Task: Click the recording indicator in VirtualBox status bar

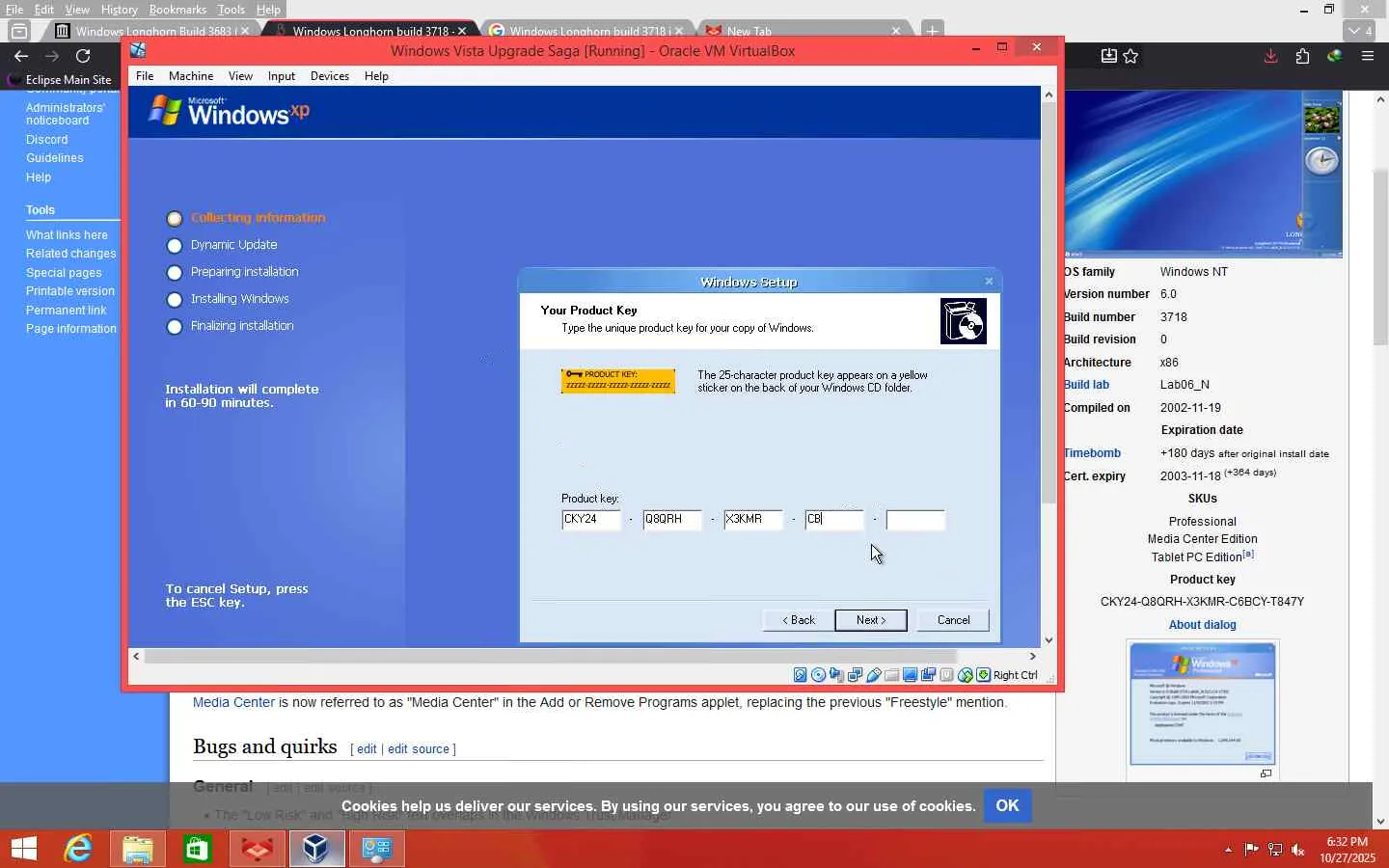Action: coord(928,675)
